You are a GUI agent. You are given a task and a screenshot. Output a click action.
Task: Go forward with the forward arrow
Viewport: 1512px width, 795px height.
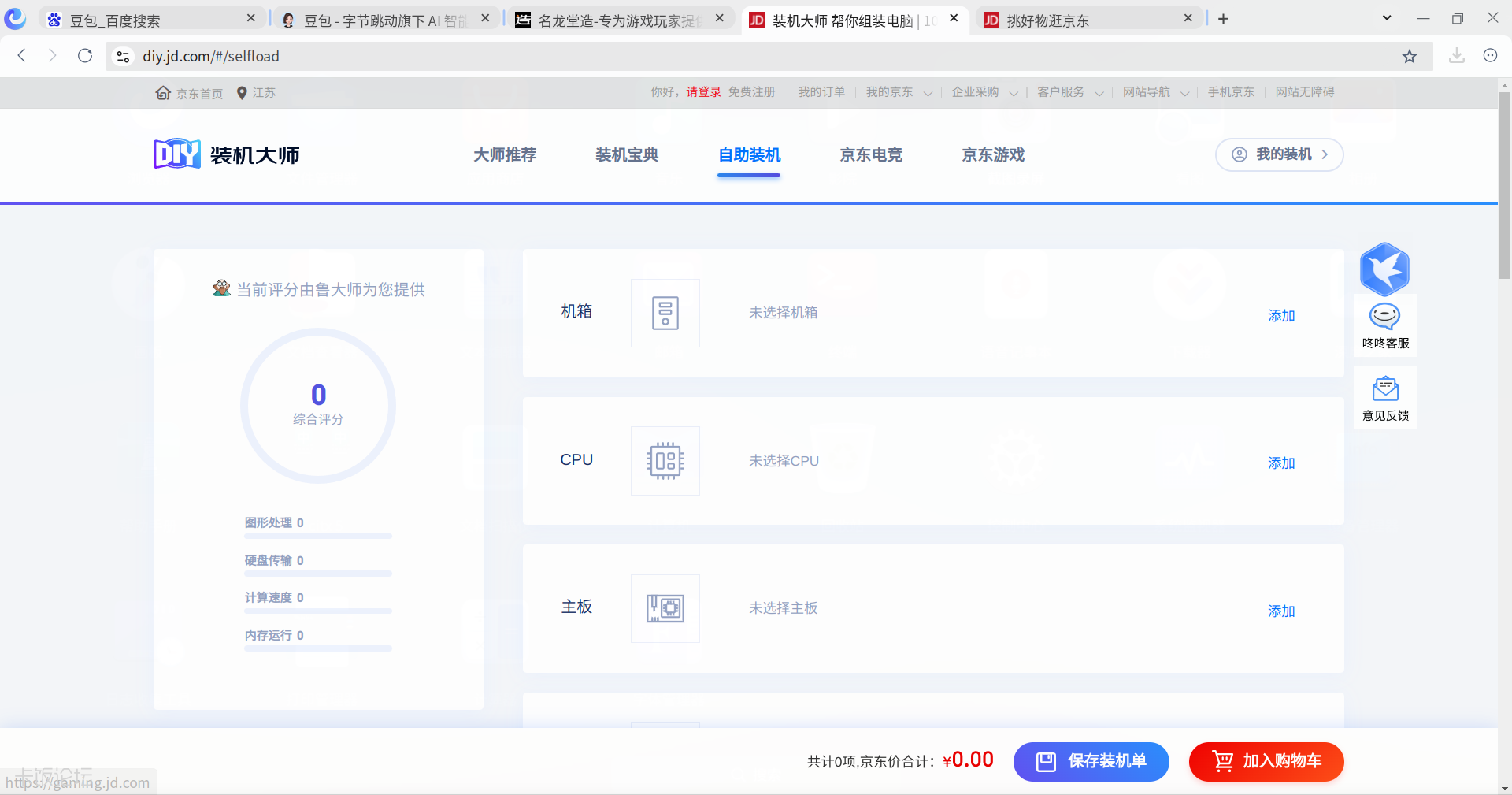click(x=53, y=55)
